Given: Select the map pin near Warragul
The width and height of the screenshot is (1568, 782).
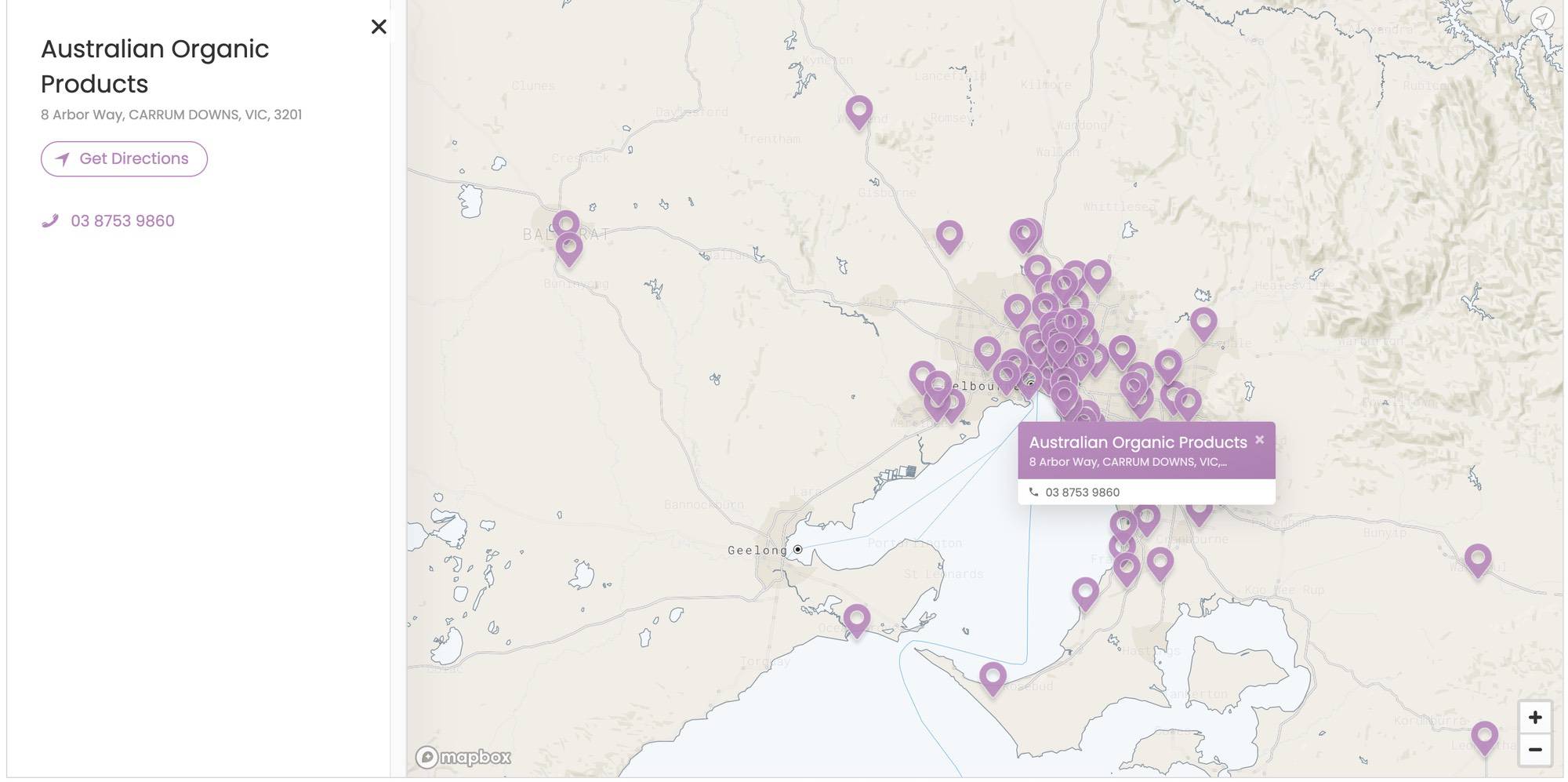Looking at the screenshot, I should (x=1478, y=560).
